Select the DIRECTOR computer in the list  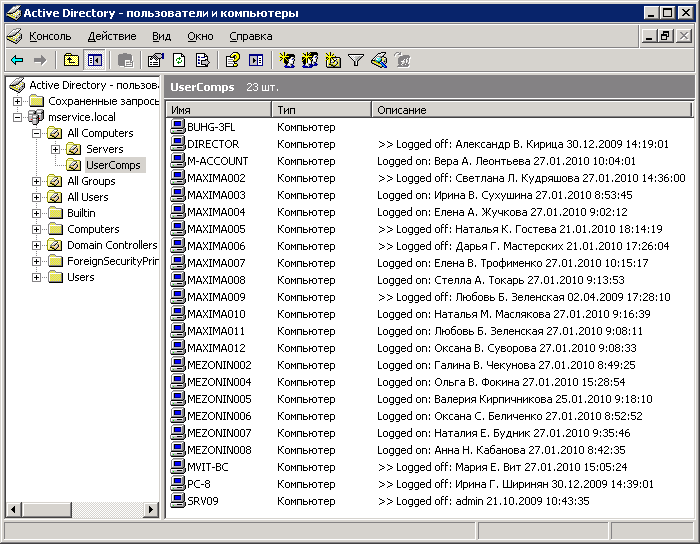click(212, 144)
